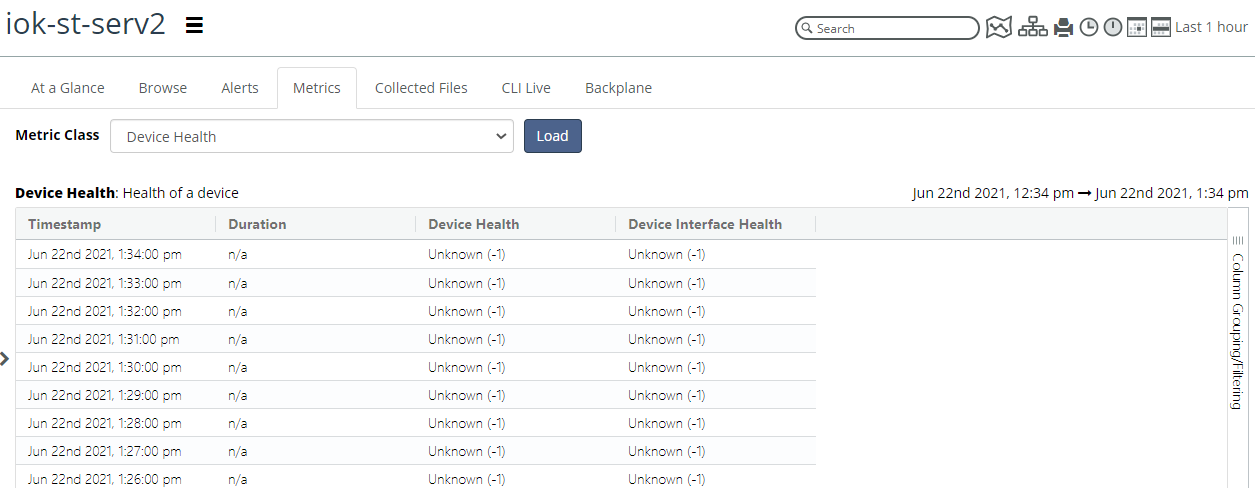Sort by the Timestamp column header

click(x=65, y=224)
